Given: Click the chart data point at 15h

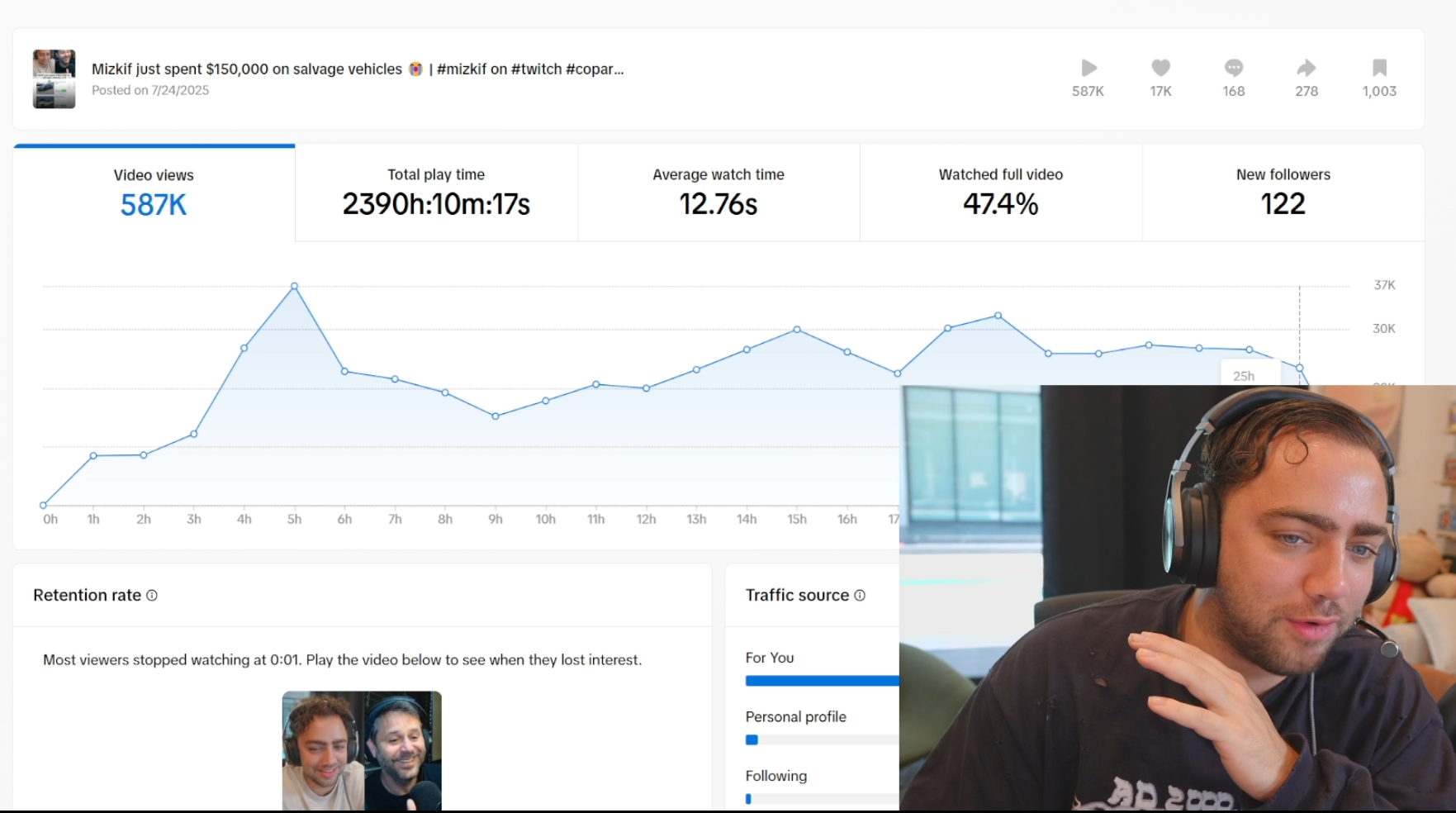Looking at the screenshot, I should [x=797, y=330].
